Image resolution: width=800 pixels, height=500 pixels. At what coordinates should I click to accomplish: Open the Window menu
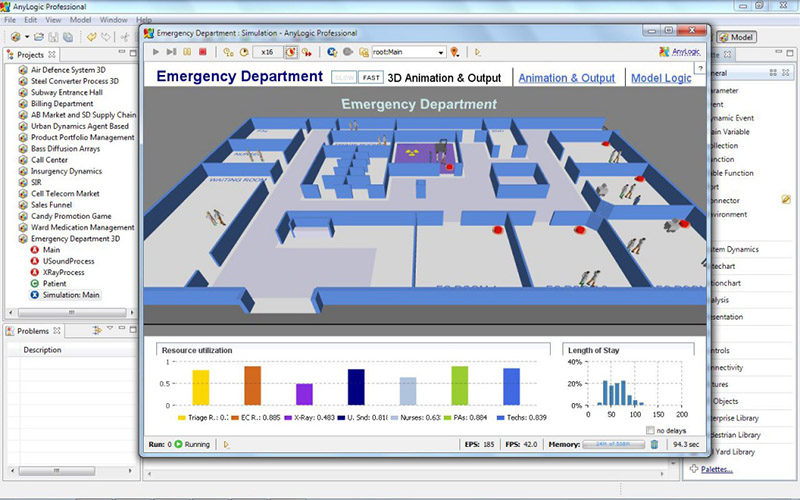coord(113,20)
